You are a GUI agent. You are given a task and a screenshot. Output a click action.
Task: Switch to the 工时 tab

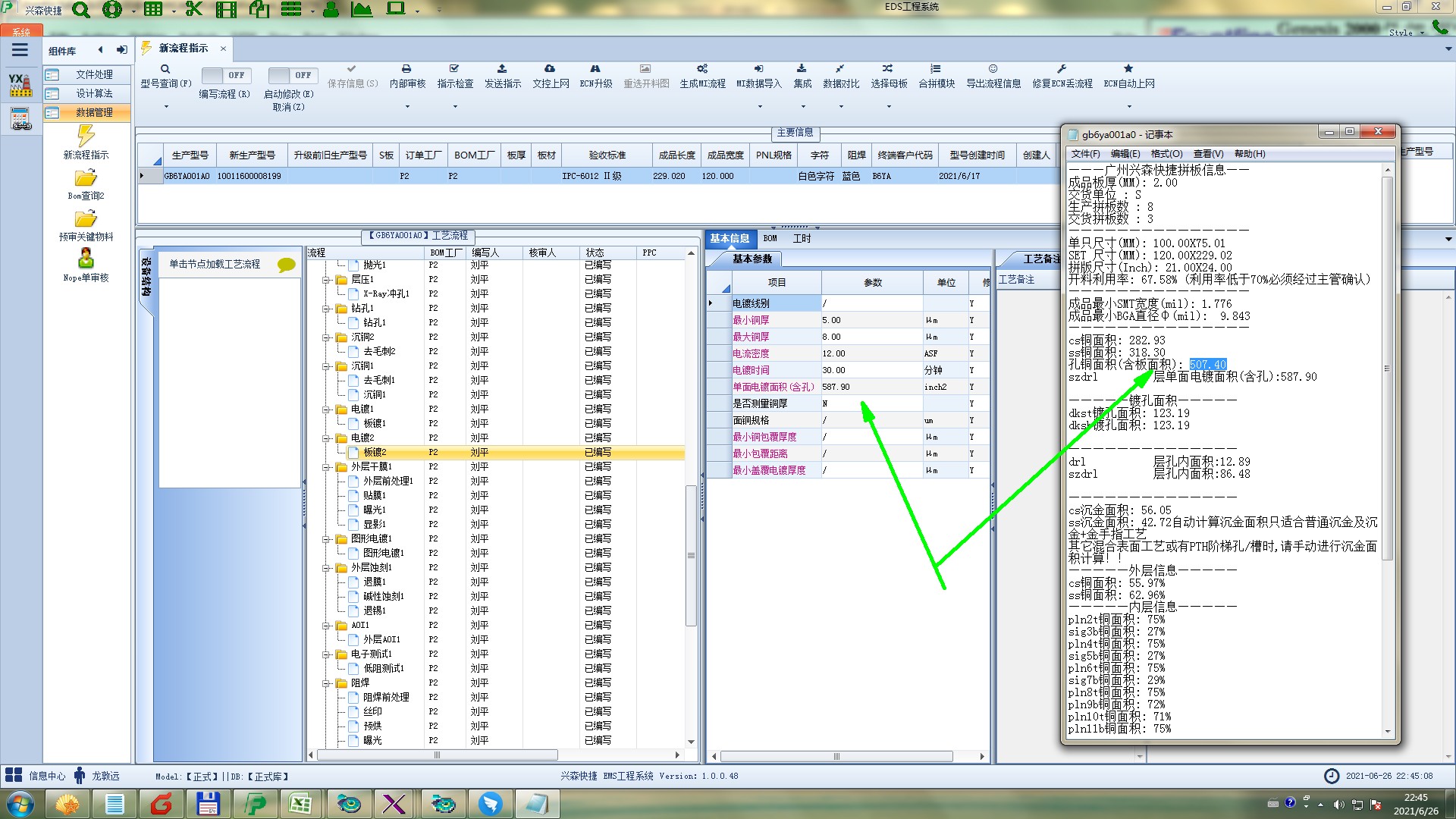(802, 238)
